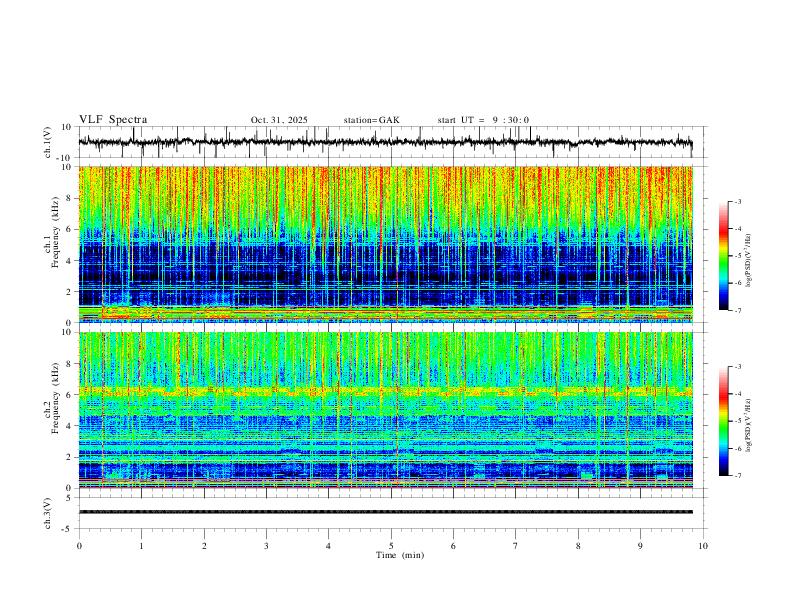Select the ch.1 PSD color scale bar

[x=724, y=256]
